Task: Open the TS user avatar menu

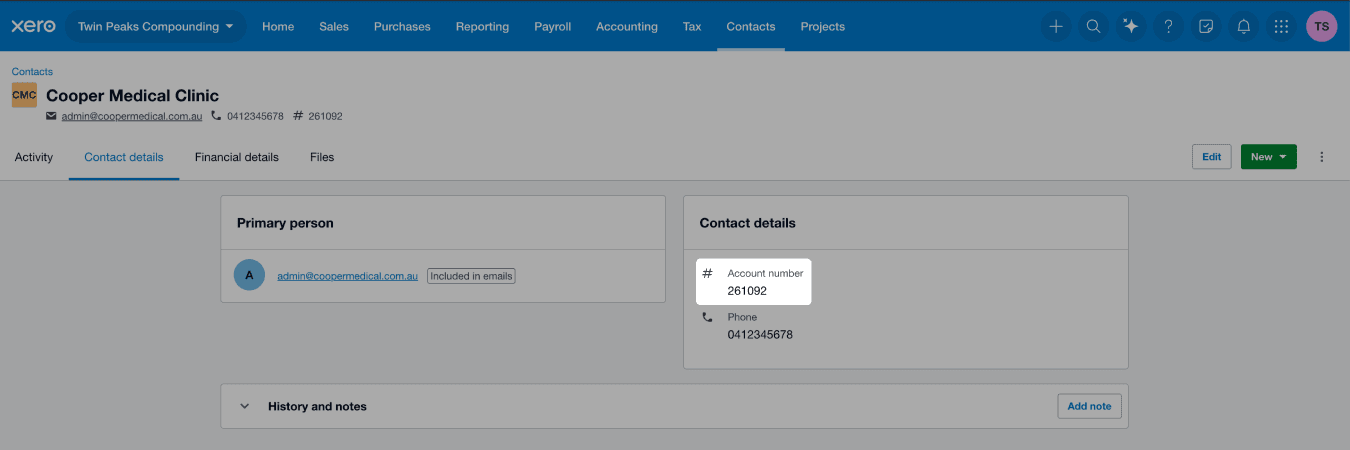Action: [1321, 27]
